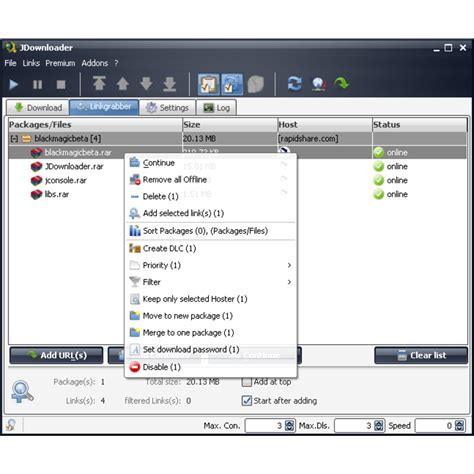474x474 pixels.
Task: Click the Max. Con. value field
Action: pyautogui.click(x=265, y=426)
